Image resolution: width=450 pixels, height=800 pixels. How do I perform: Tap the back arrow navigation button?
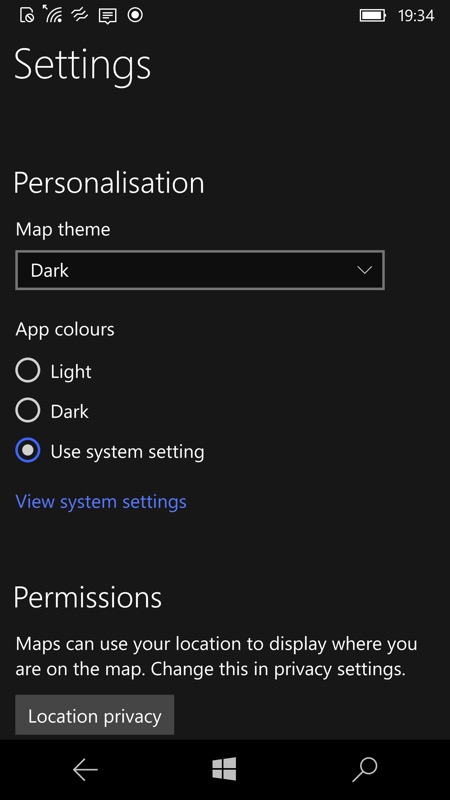[85, 770]
